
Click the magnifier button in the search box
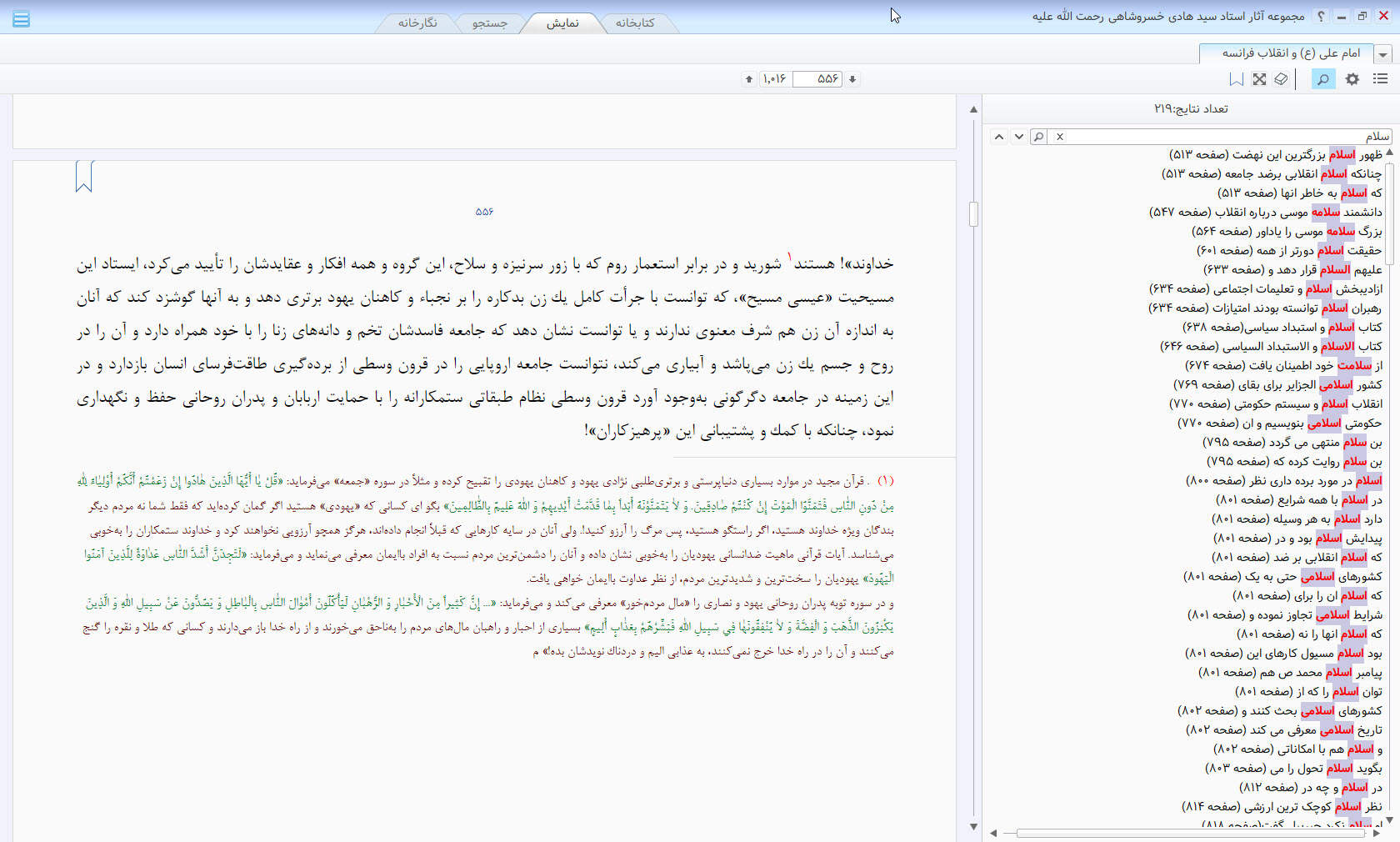[x=1038, y=137]
